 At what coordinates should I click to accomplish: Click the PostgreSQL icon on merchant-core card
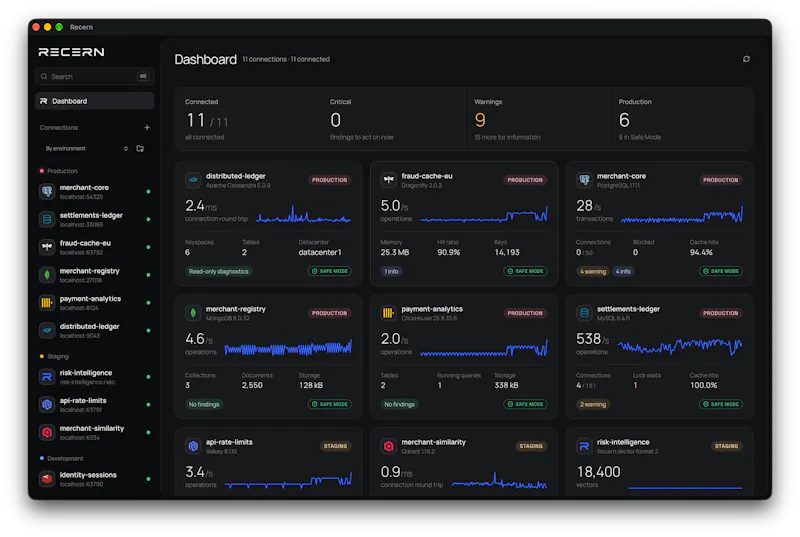coord(584,180)
